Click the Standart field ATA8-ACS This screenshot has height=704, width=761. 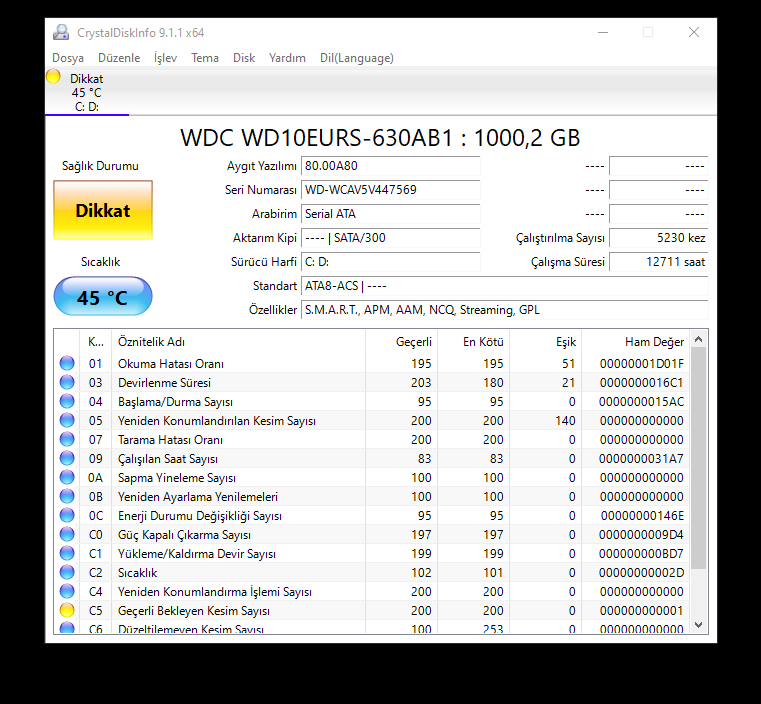[x=505, y=286]
